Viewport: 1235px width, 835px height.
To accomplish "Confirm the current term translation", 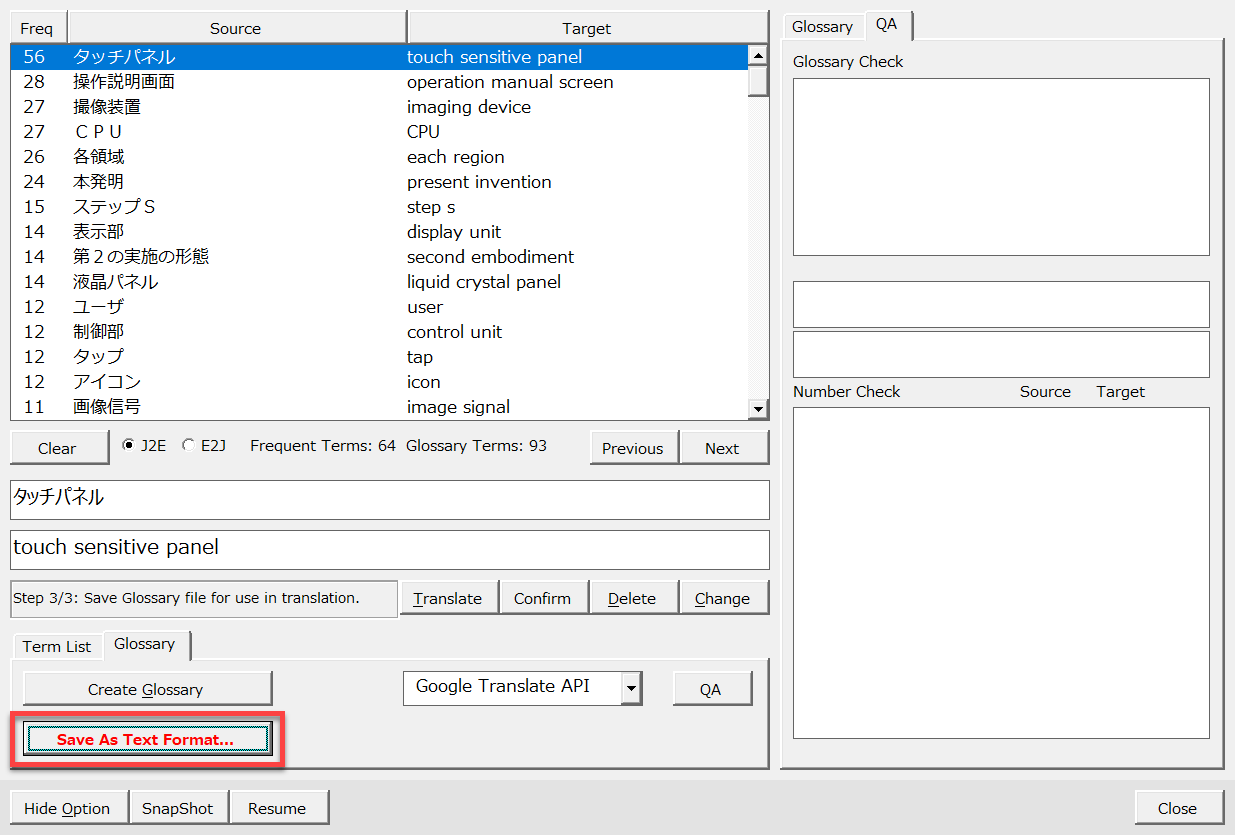I will pyautogui.click(x=542, y=598).
